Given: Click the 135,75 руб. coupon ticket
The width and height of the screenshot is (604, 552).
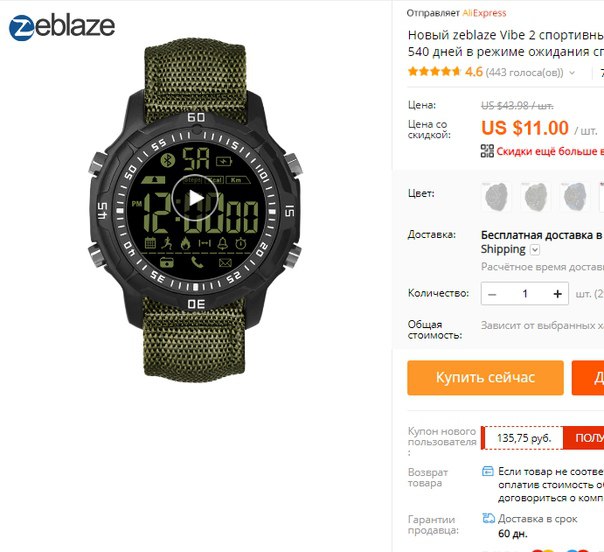Looking at the screenshot, I should [523, 438].
